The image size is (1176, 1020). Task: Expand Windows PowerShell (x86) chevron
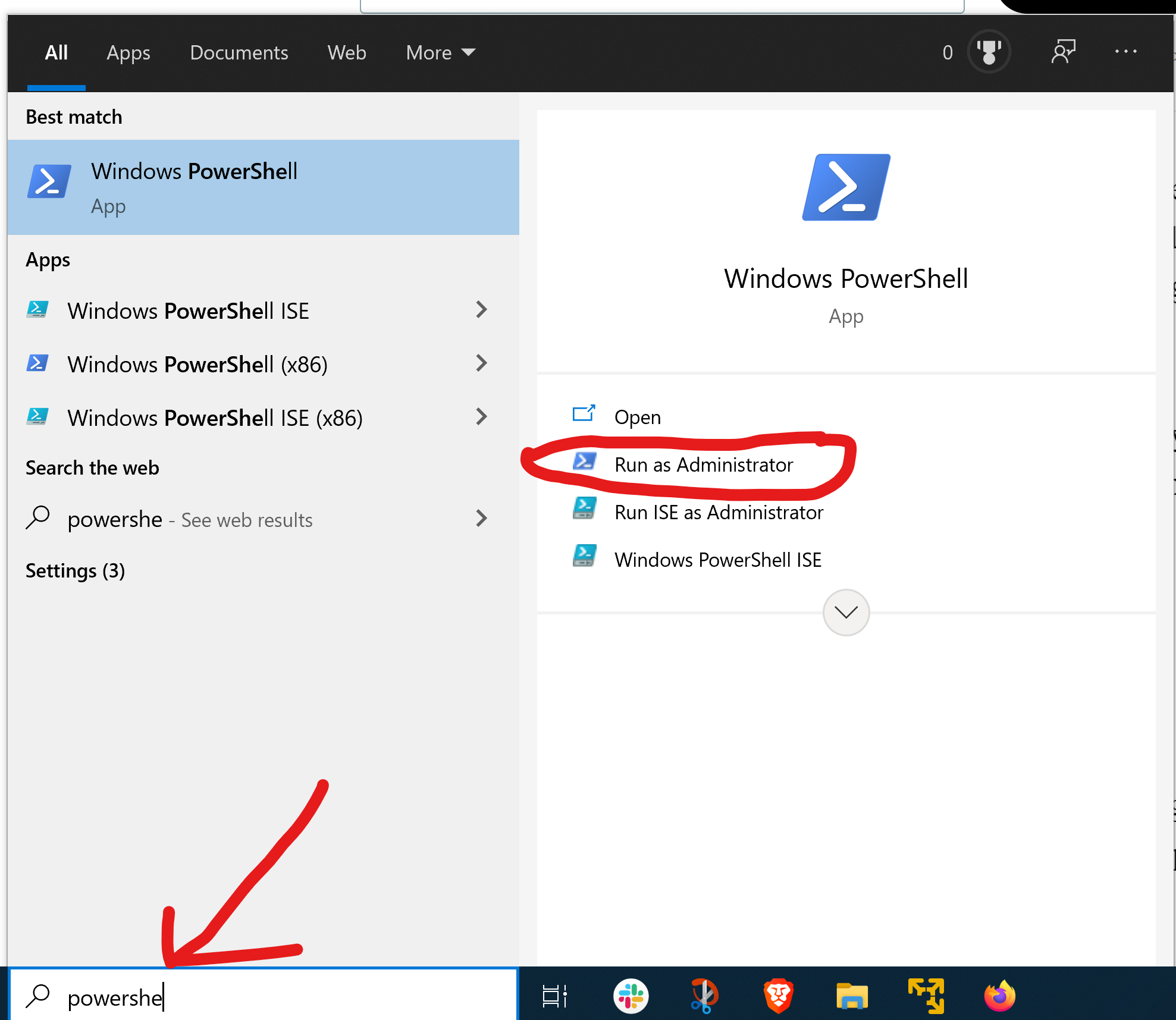point(482,363)
